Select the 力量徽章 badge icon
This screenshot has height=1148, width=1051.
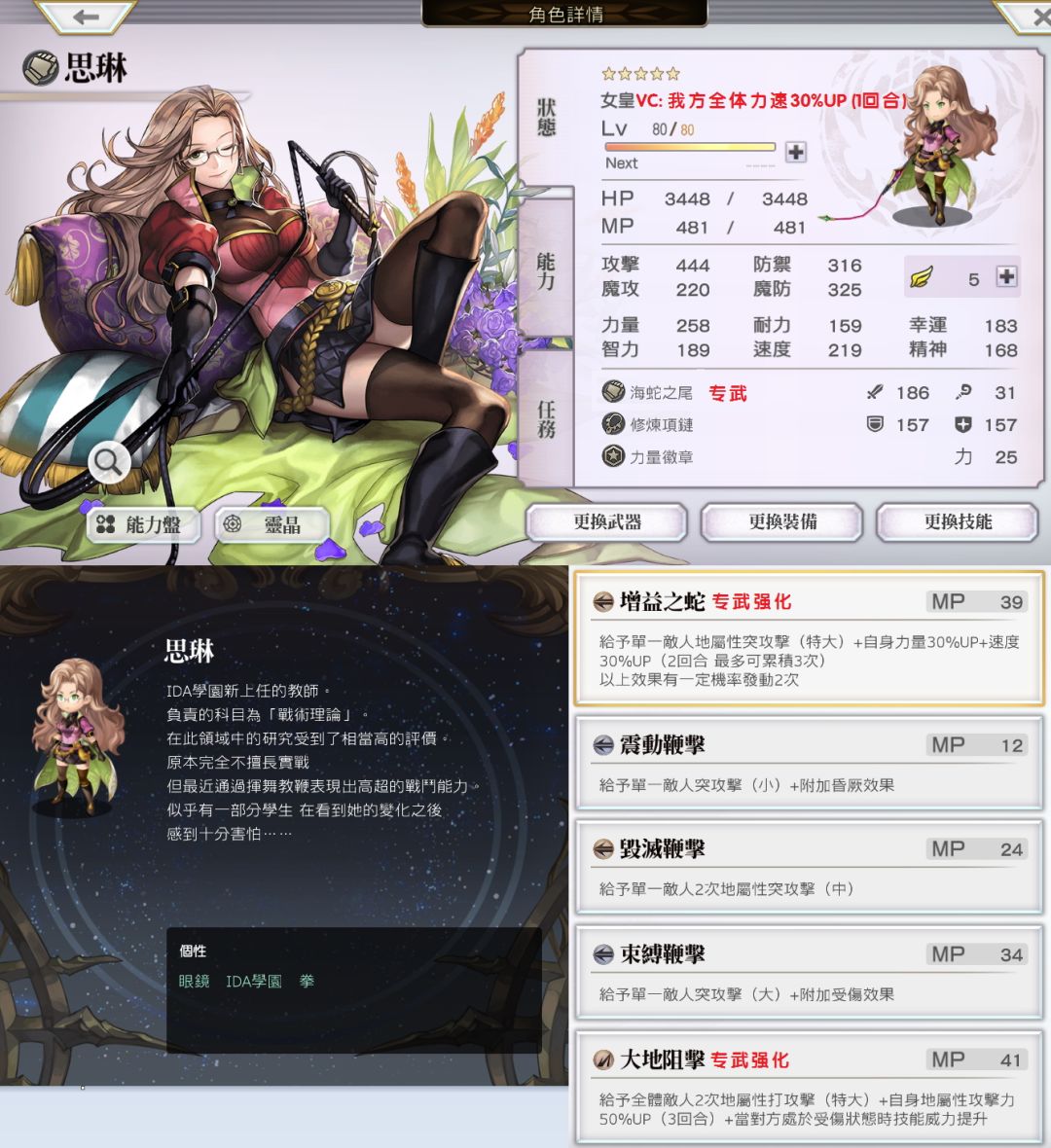612,456
